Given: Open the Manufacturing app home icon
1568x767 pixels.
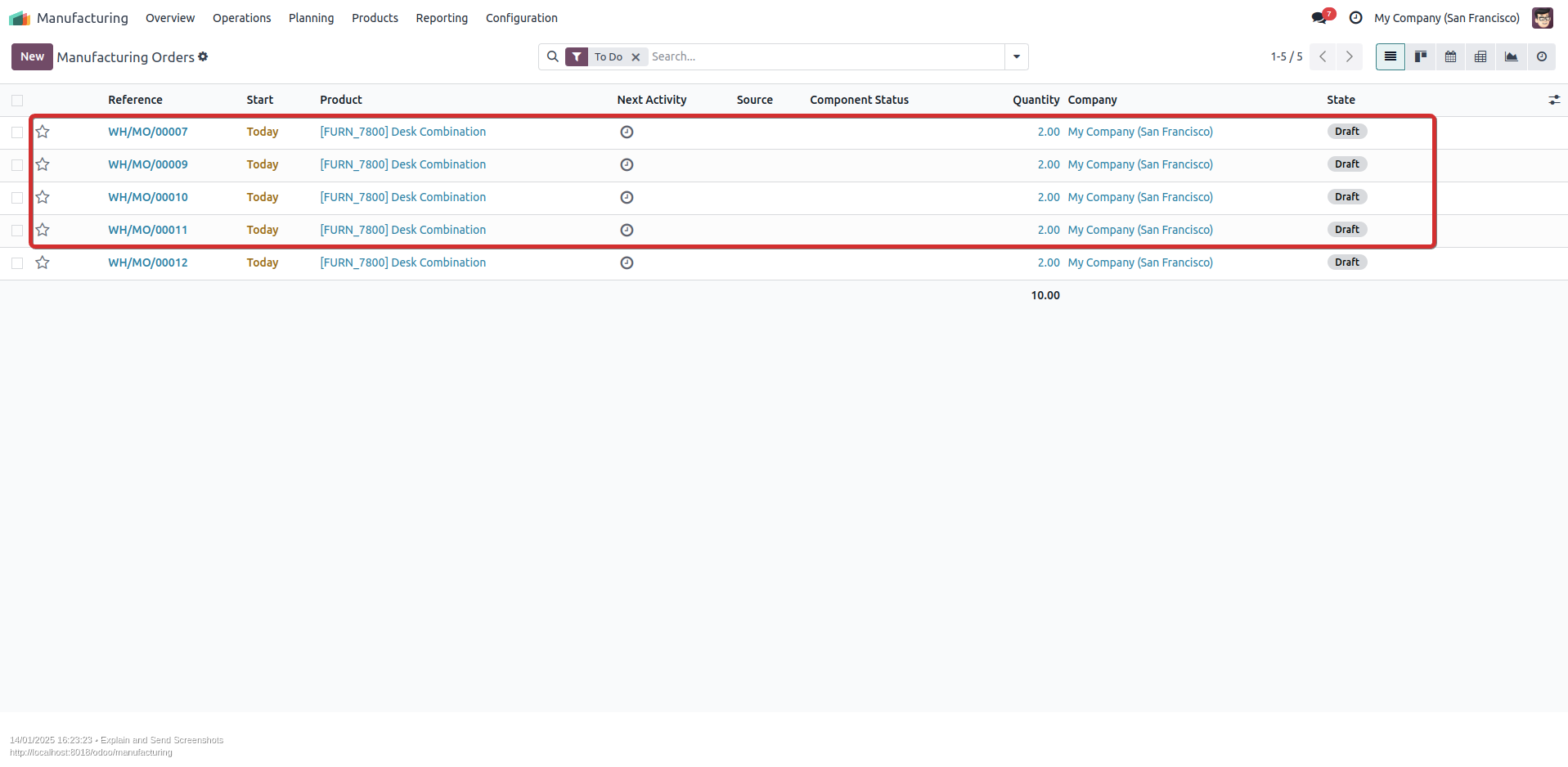Looking at the screenshot, I should (20, 18).
